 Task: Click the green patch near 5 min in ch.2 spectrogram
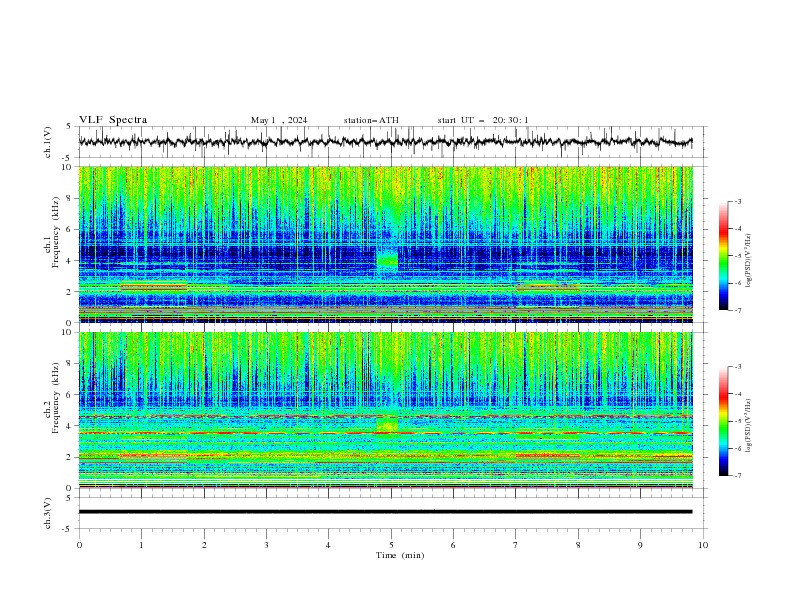point(387,424)
